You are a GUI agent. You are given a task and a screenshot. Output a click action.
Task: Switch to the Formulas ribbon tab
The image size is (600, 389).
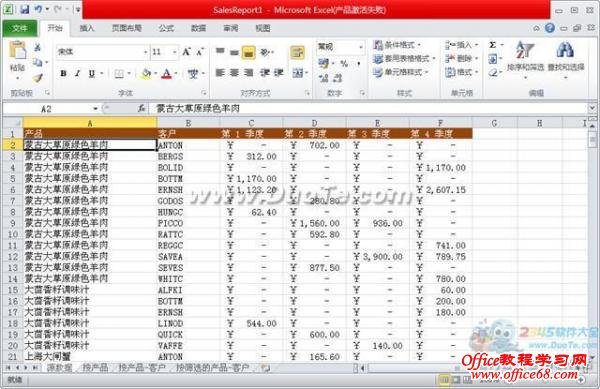coord(166,28)
